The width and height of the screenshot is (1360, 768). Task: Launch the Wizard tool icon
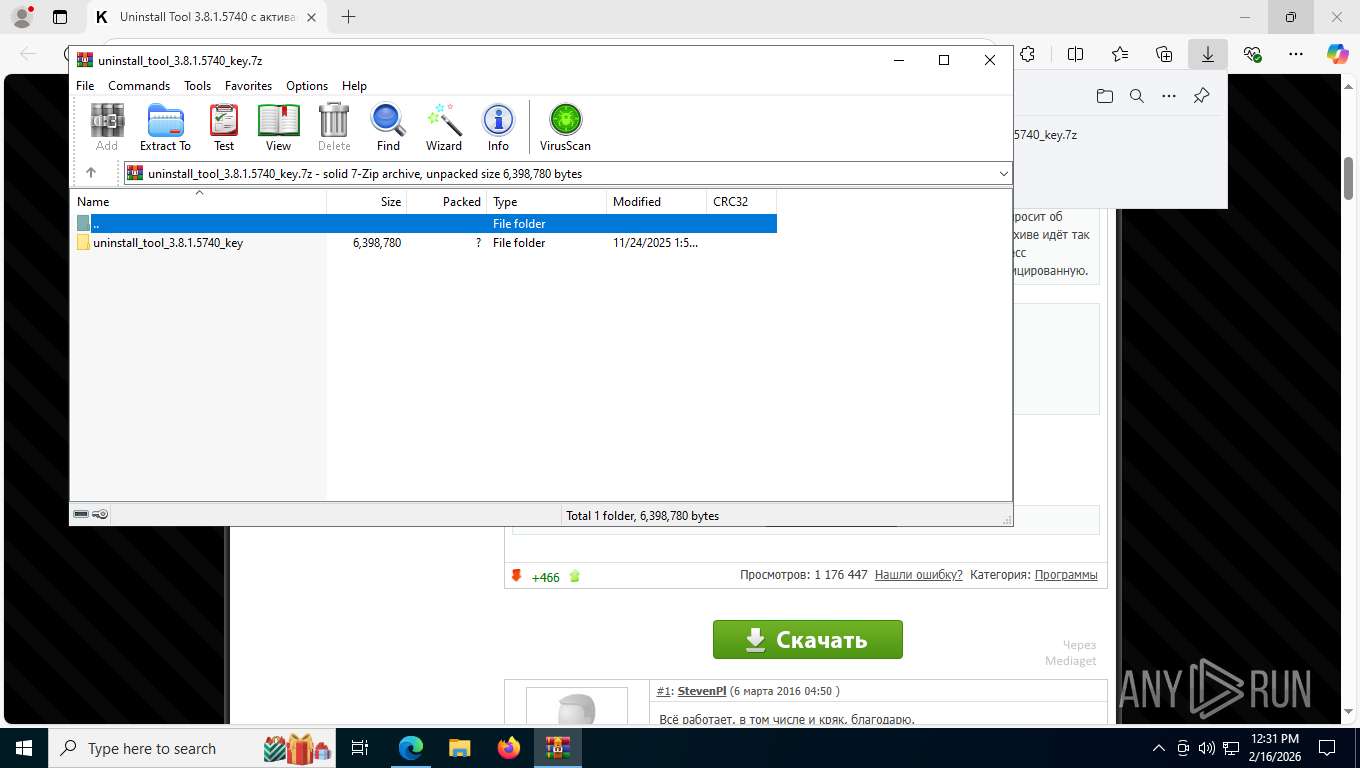click(x=444, y=128)
